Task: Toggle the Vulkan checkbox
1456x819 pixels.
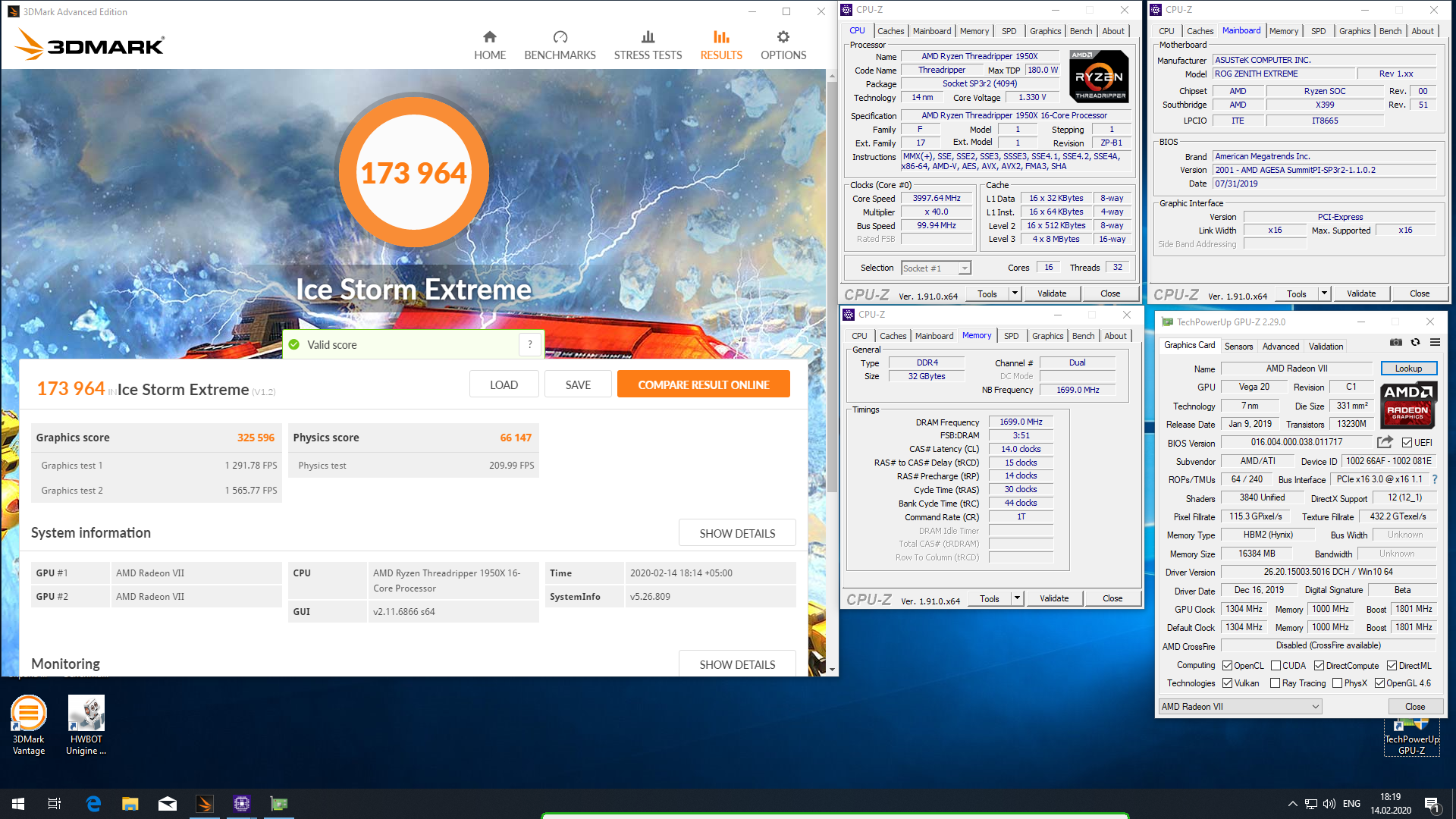Action: [x=1227, y=683]
